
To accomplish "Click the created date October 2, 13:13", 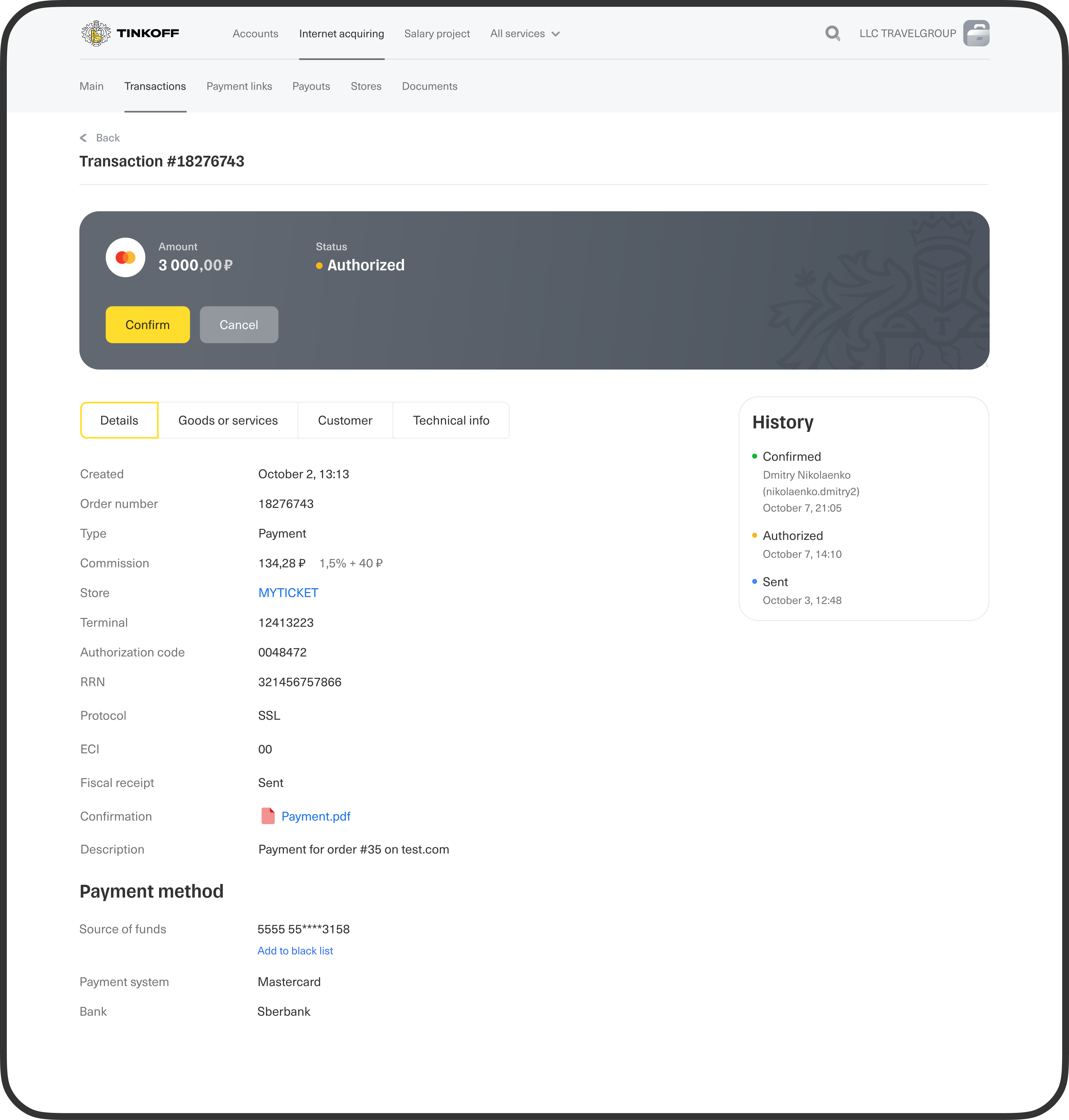I will pyautogui.click(x=304, y=474).
